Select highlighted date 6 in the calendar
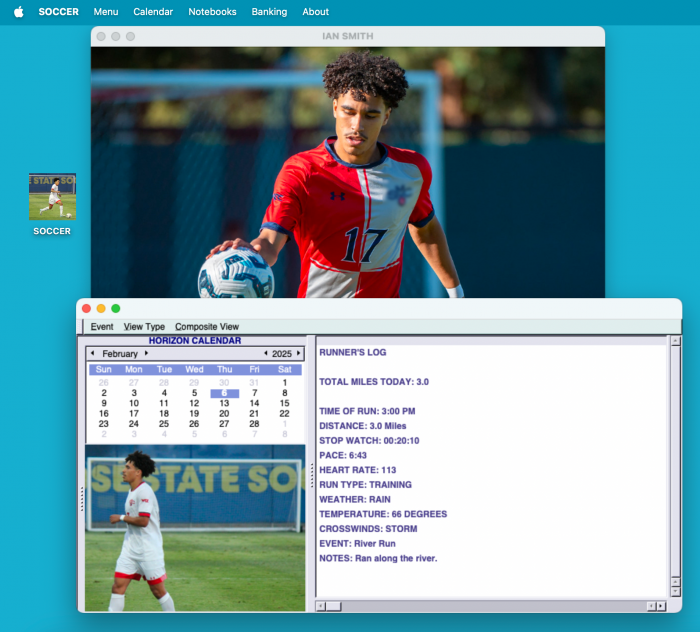 click(x=224, y=393)
